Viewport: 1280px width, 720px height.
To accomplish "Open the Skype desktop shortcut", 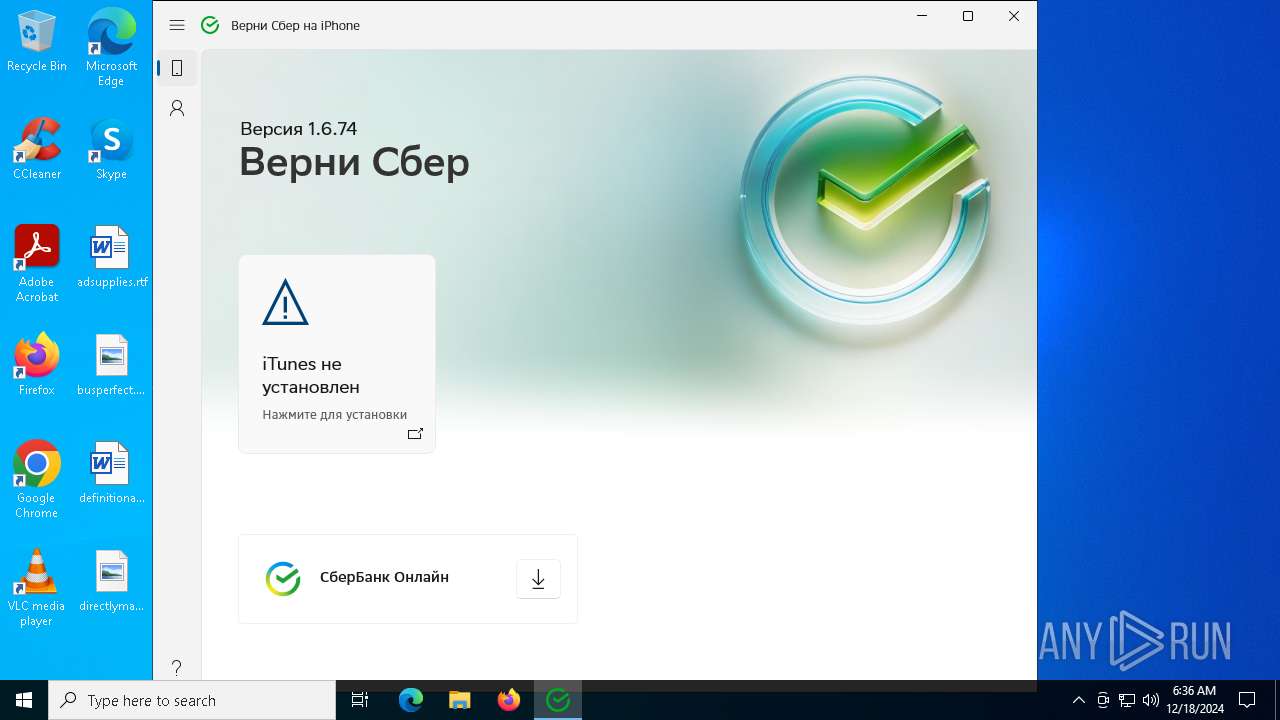I will pos(111,149).
